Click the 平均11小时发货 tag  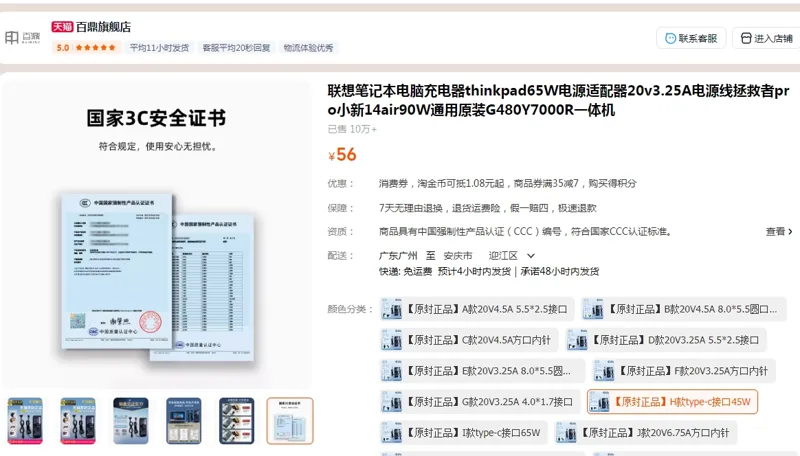(x=159, y=47)
